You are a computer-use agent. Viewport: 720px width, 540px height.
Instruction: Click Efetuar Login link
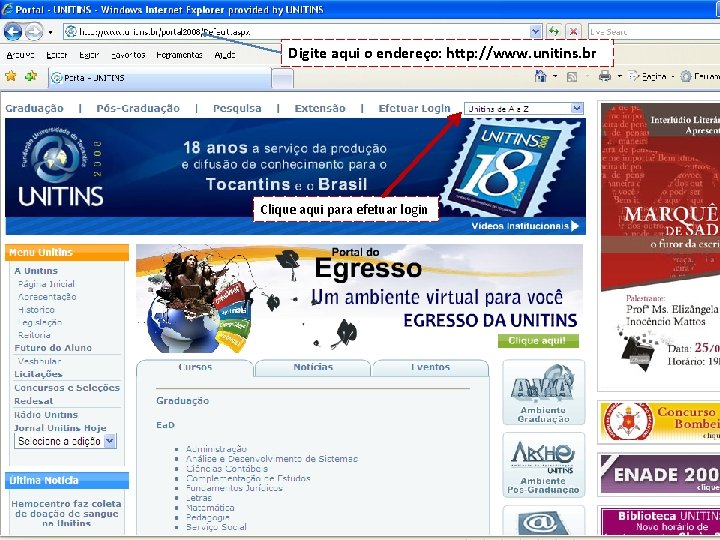point(414,109)
